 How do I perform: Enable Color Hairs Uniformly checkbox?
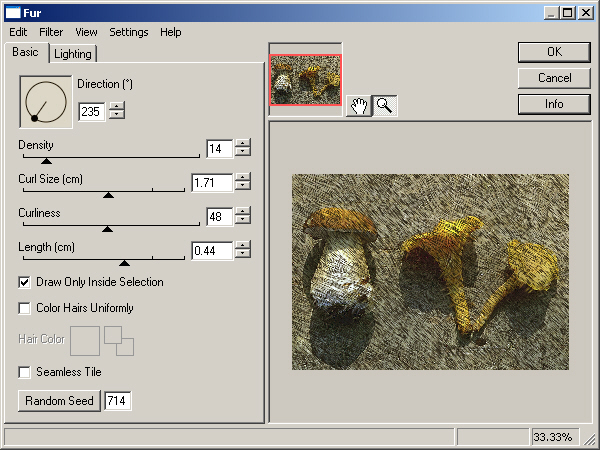(24, 308)
